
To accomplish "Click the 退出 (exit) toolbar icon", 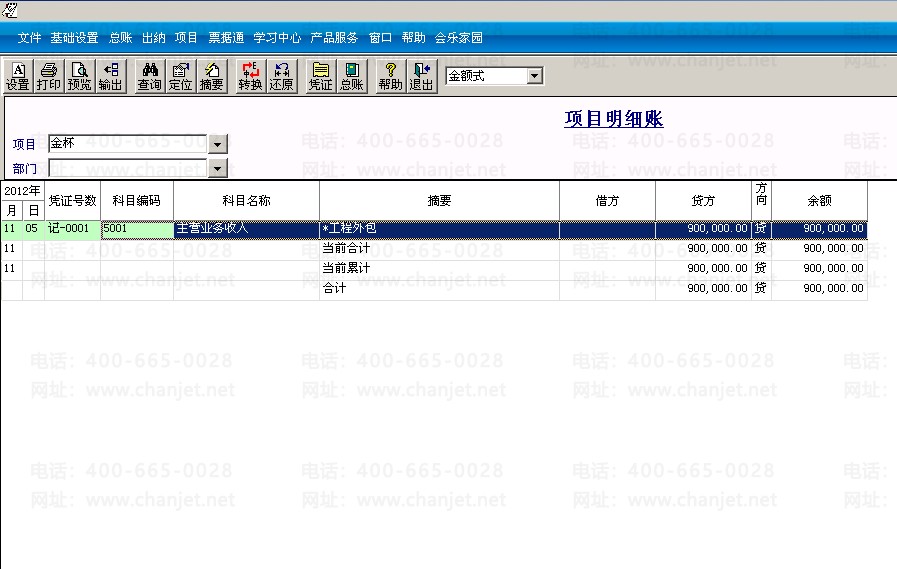I will click(421, 76).
